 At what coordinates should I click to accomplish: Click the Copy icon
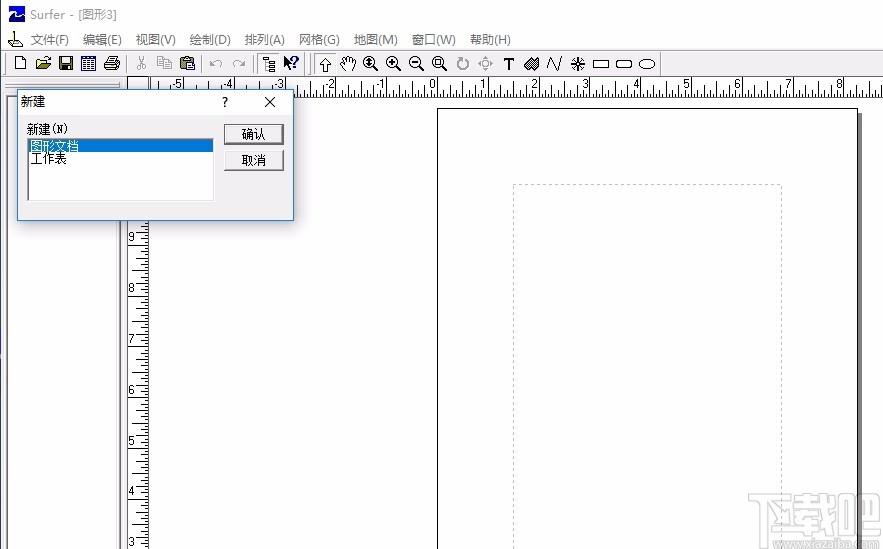coord(164,63)
